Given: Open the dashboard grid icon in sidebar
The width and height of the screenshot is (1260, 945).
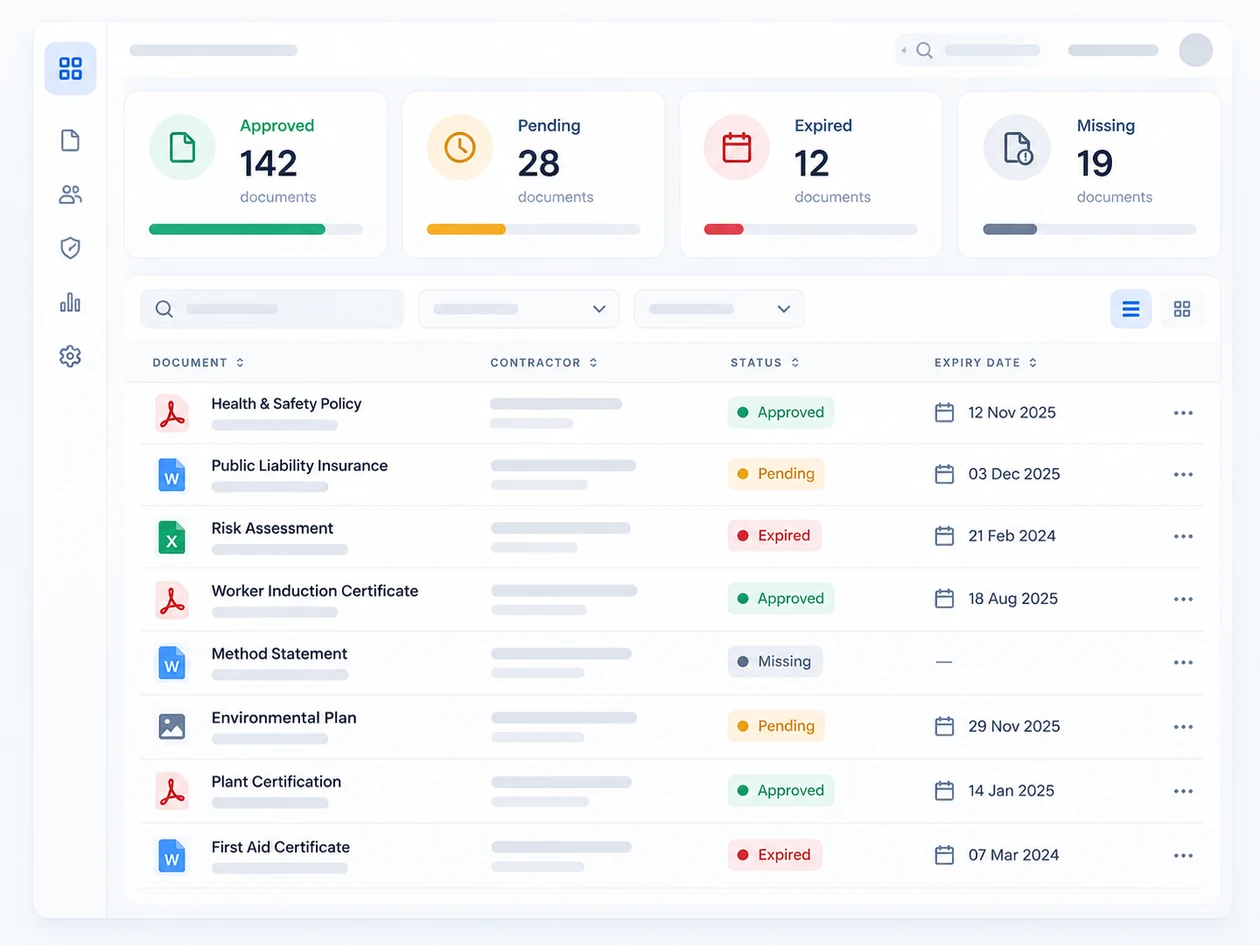Looking at the screenshot, I should pyautogui.click(x=70, y=68).
